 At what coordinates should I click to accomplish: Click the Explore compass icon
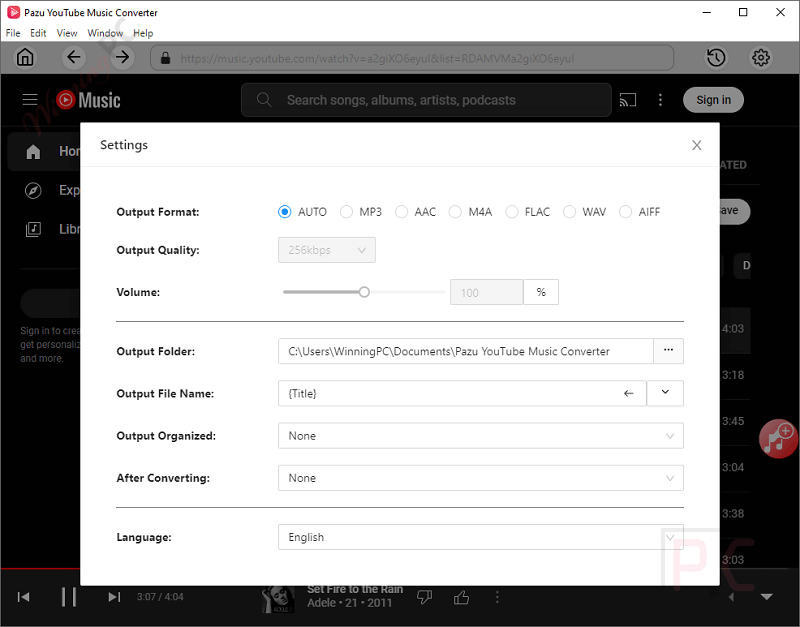[x=33, y=190]
